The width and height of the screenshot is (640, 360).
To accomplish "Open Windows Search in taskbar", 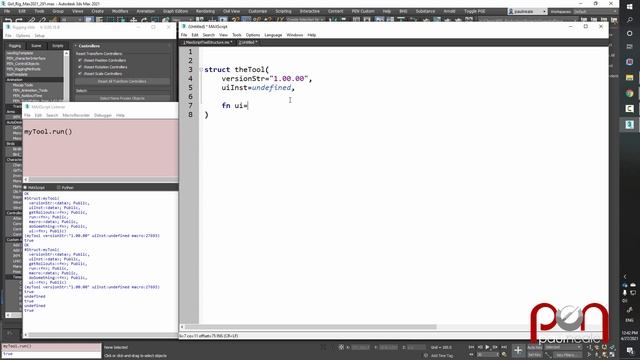I will tap(629, 20).
